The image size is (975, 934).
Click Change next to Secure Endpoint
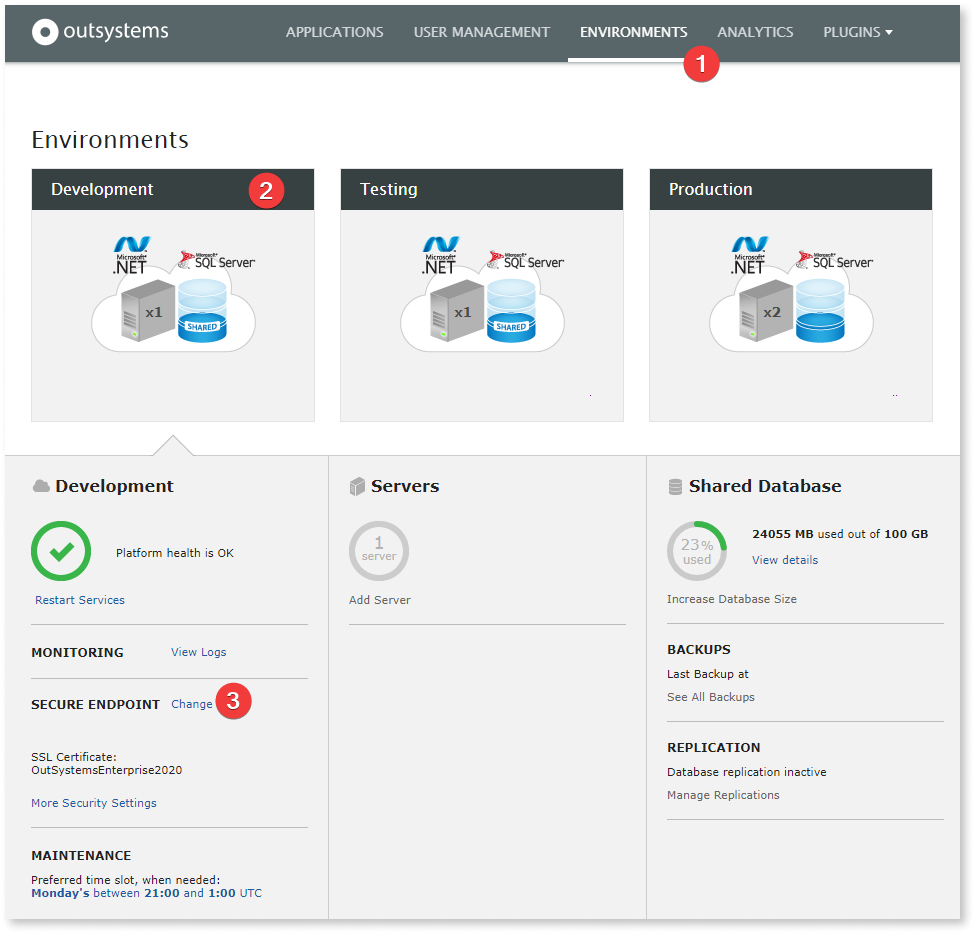tap(191, 703)
